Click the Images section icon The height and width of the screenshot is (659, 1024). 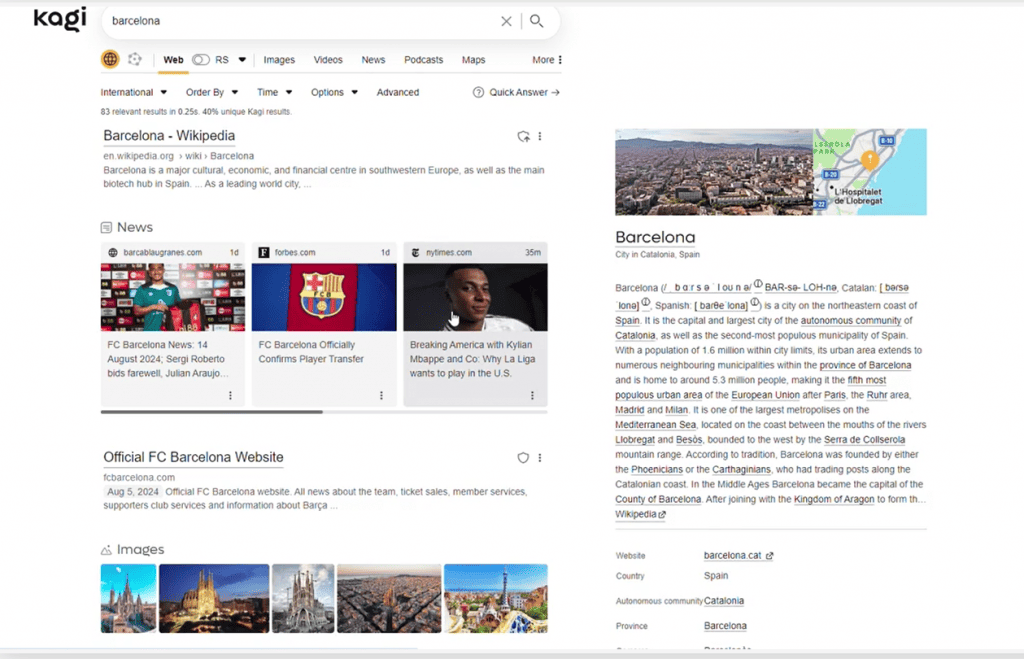[106, 550]
